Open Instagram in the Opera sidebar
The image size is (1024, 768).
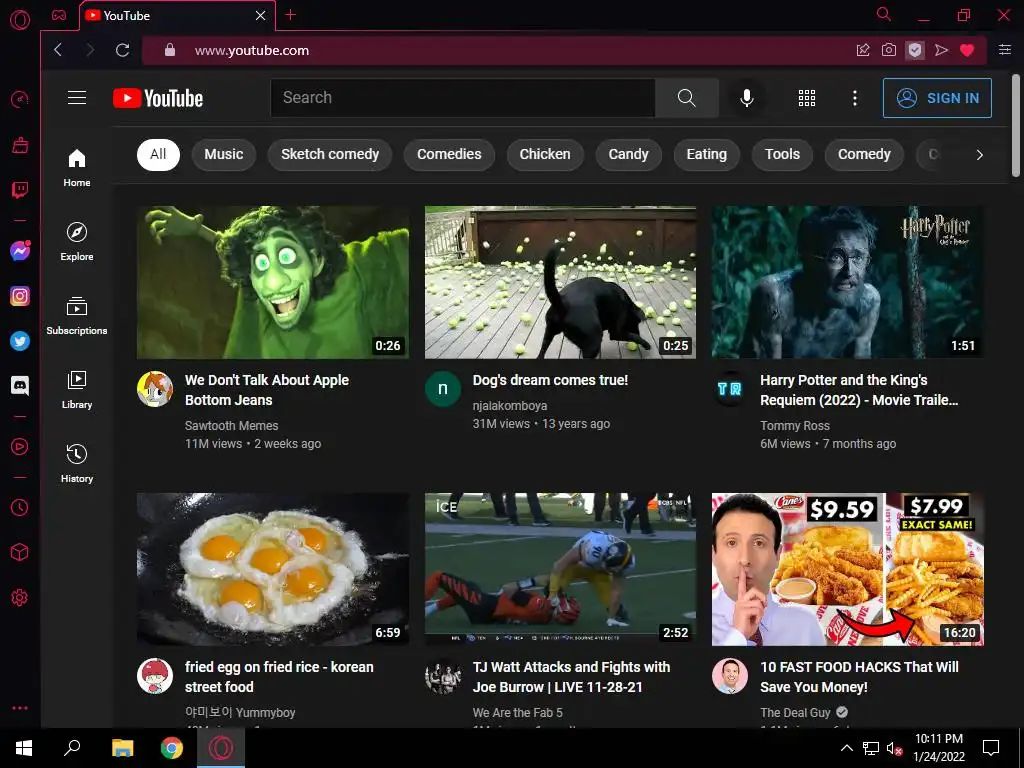20,296
